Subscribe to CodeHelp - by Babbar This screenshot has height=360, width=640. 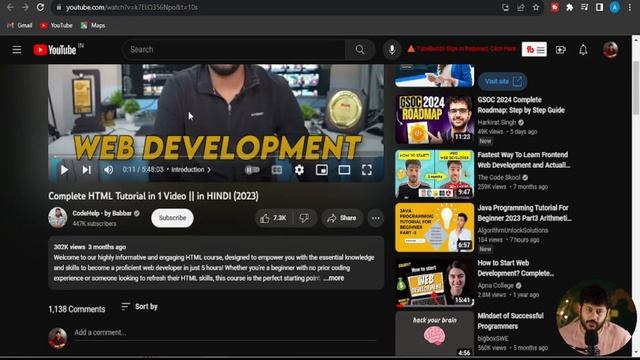pos(172,218)
